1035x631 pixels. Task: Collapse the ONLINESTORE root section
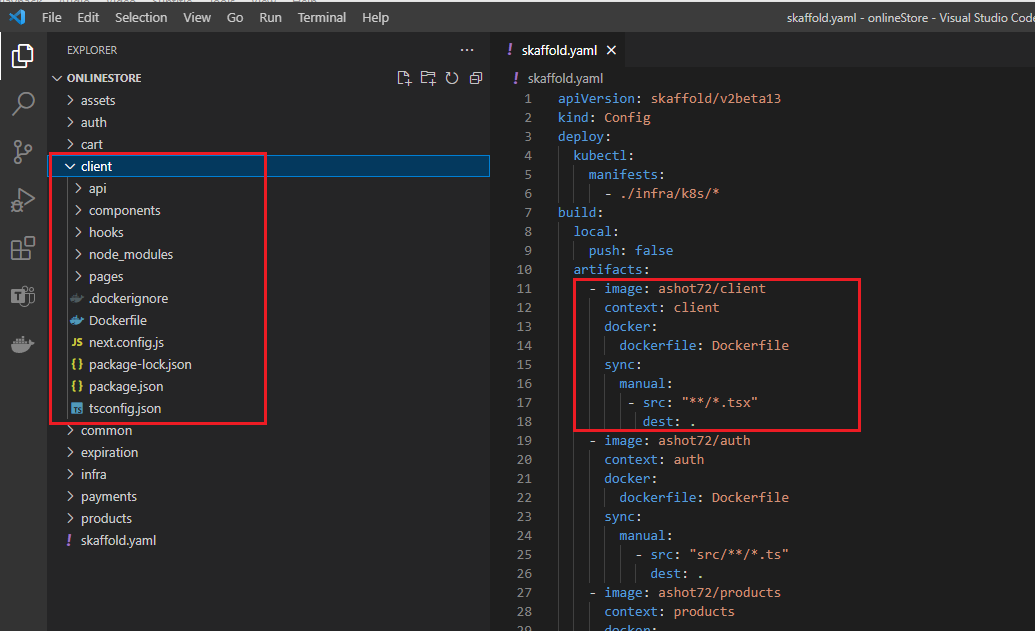104,78
